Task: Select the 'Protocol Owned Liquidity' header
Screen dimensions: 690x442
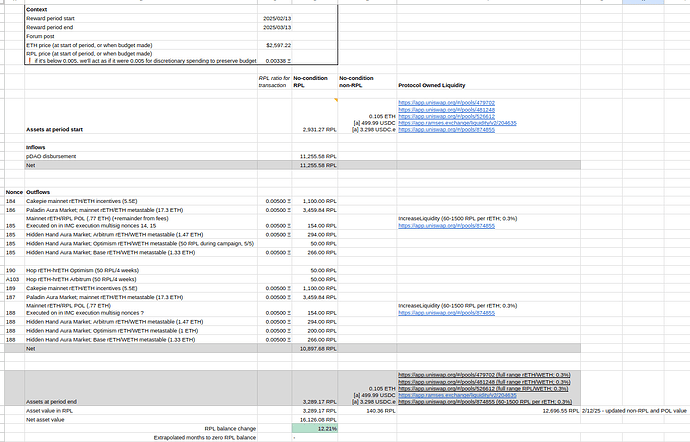Action: tap(488, 81)
